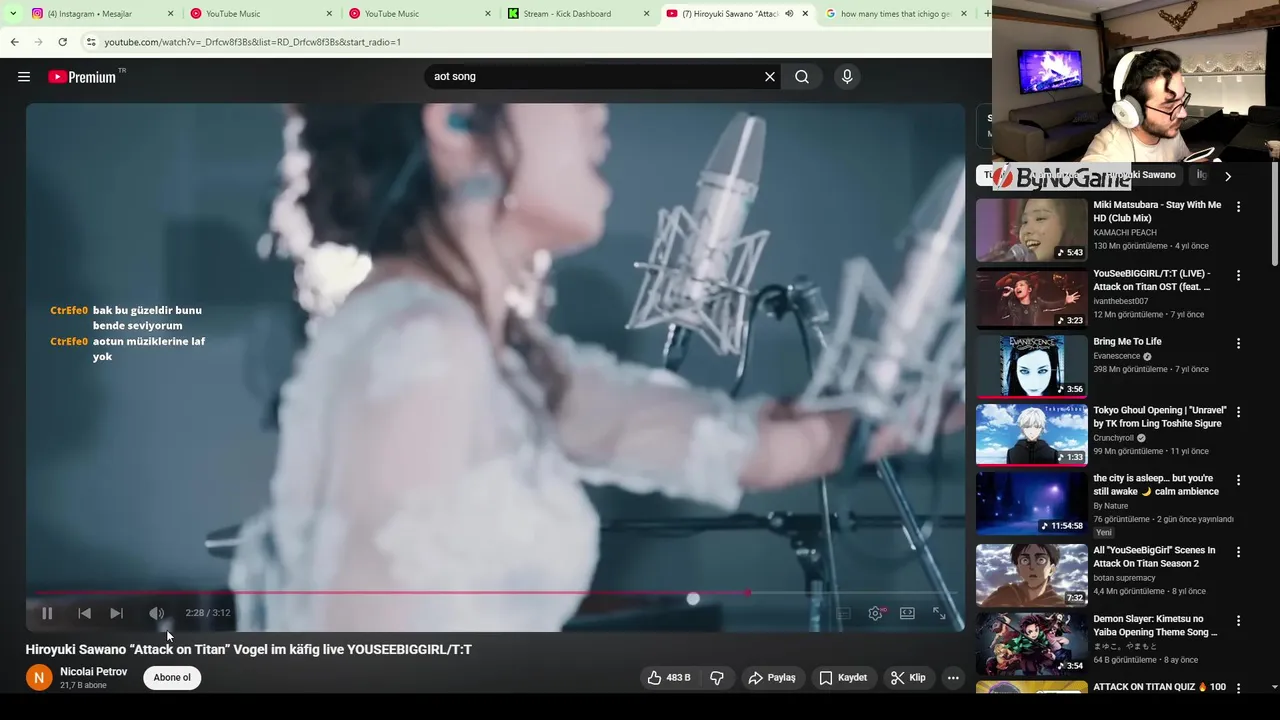Open more actions beside the Klip button
This screenshot has width=1280, height=720.
[953, 678]
